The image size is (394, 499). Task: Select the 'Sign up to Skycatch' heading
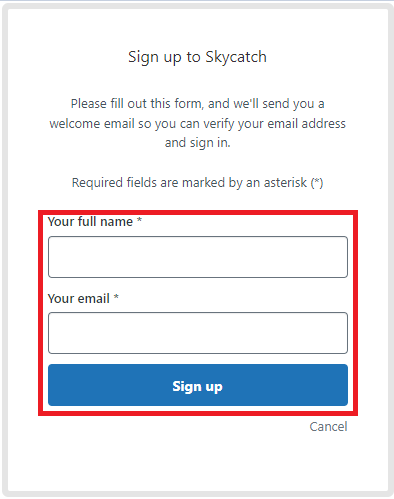pyautogui.click(x=197, y=57)
